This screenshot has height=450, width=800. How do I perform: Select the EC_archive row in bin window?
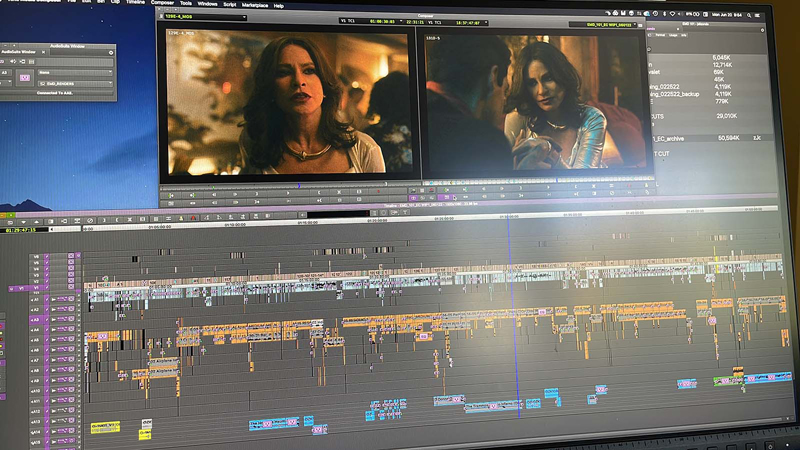(x=709, y=138)
